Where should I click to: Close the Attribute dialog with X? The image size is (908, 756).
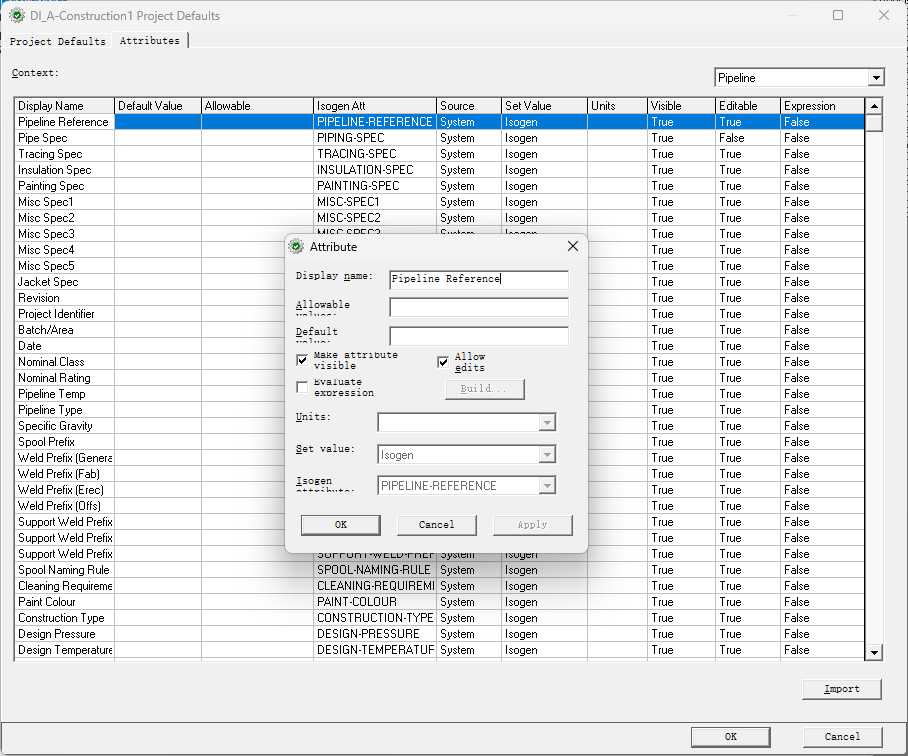tap(573, 246)
